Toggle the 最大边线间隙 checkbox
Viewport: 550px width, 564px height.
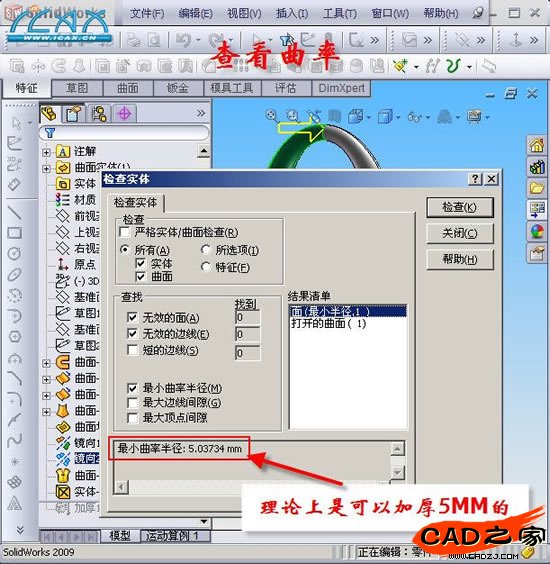[132, 402]
